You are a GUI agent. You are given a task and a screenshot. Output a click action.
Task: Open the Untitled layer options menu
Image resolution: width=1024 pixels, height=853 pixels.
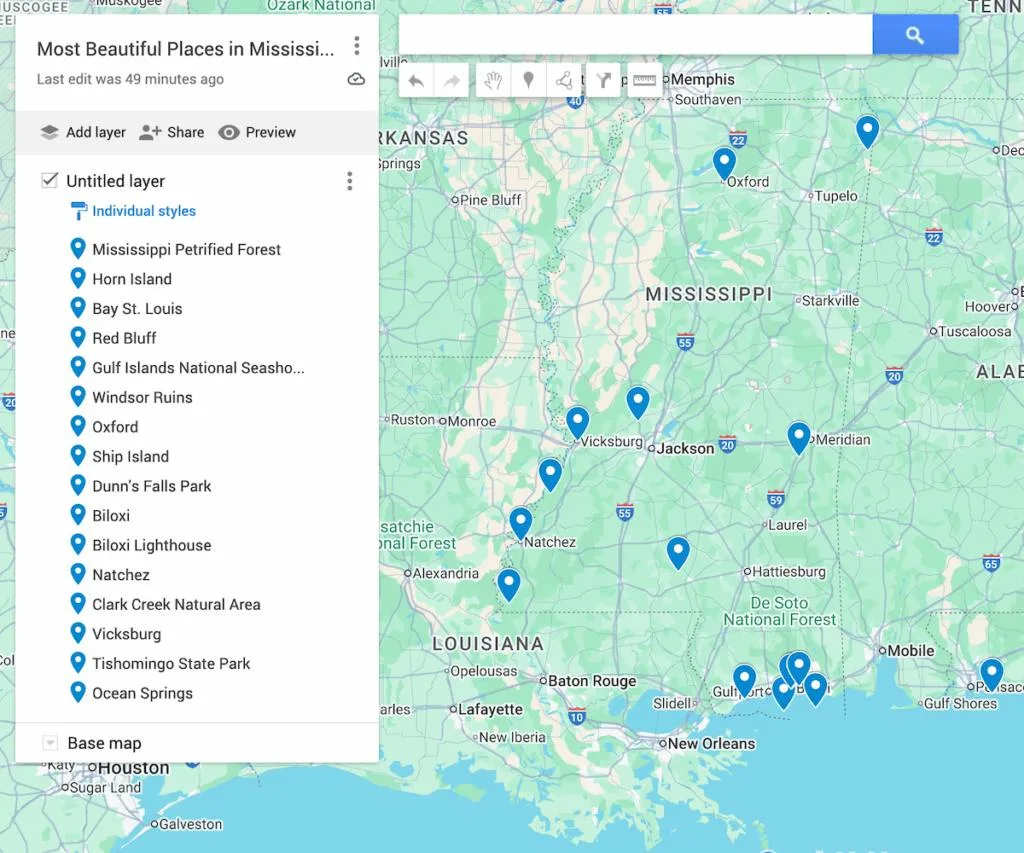[350, 181]
